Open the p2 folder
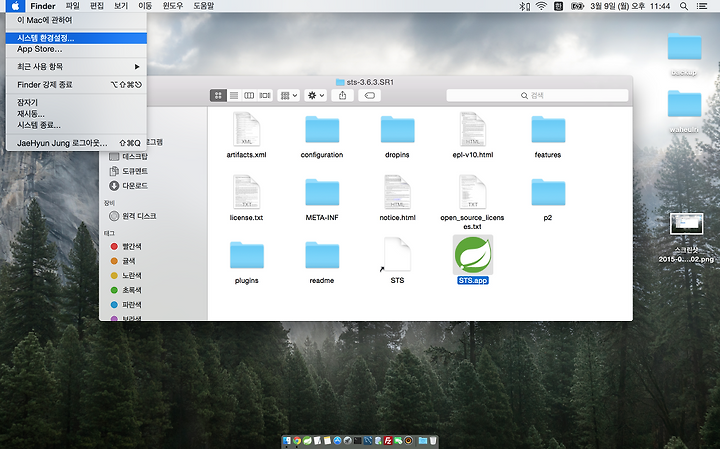The width and height of the screenshot is (720, 449). click(x=548, y=192)
